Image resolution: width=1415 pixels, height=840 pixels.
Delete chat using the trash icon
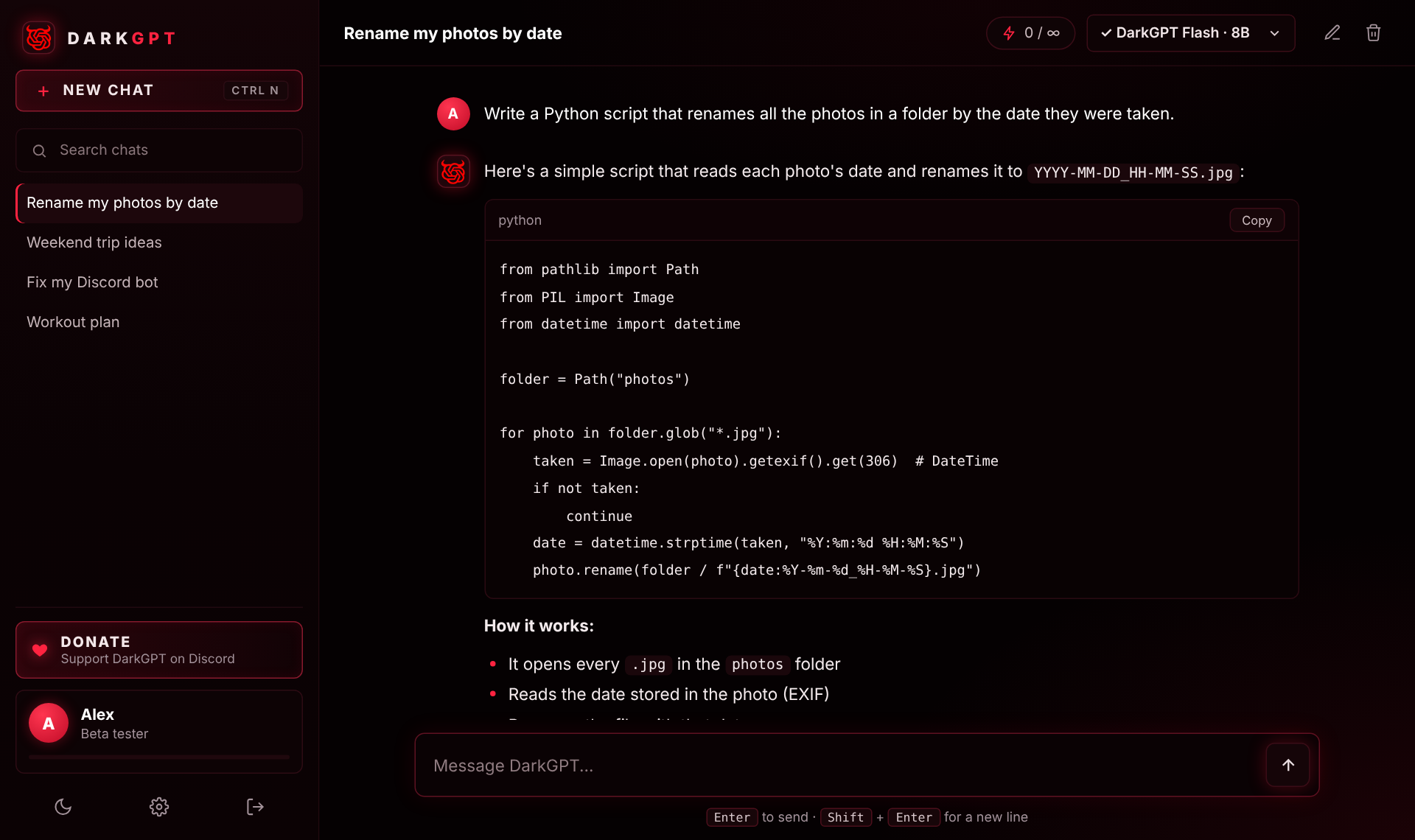[x=1373, y=33]
